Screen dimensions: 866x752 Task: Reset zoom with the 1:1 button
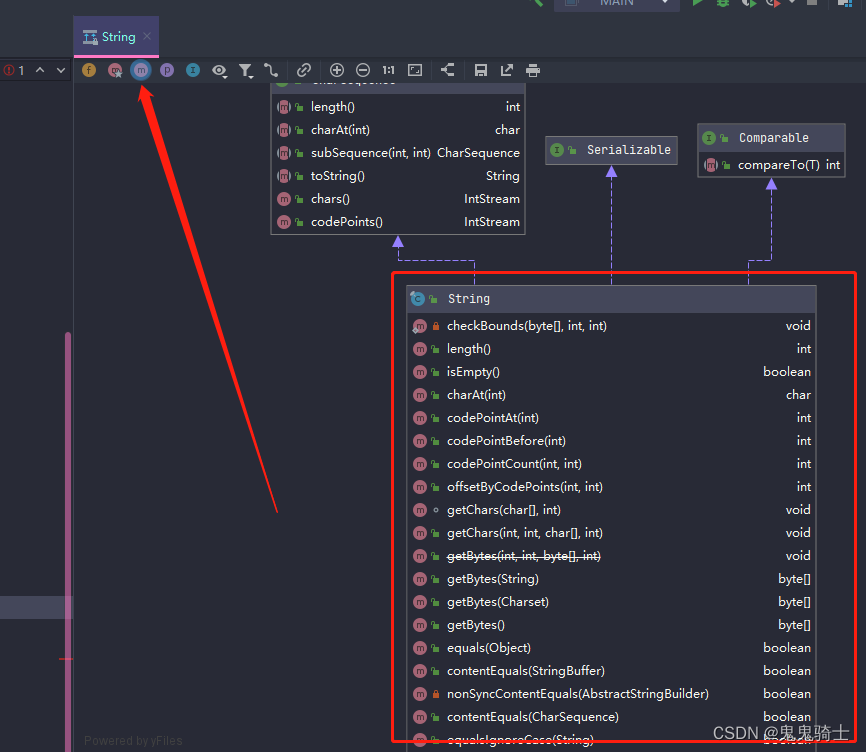coord(388,70)
